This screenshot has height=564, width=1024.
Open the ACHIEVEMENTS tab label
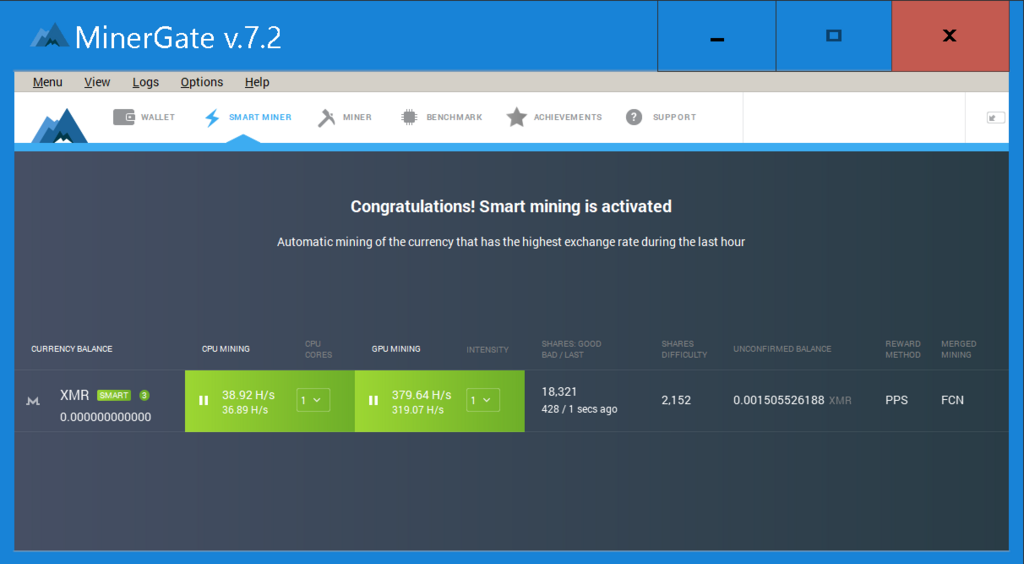coord(568,118)
